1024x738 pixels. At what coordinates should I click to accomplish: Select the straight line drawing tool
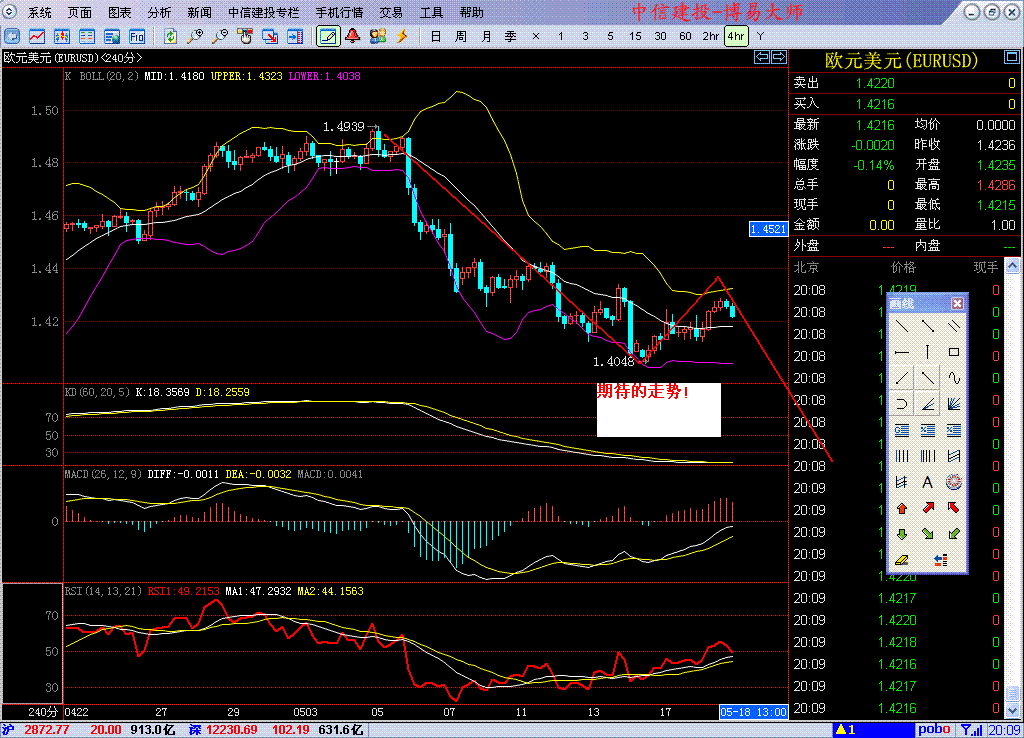pyautogui.click(x=902, y=325)
